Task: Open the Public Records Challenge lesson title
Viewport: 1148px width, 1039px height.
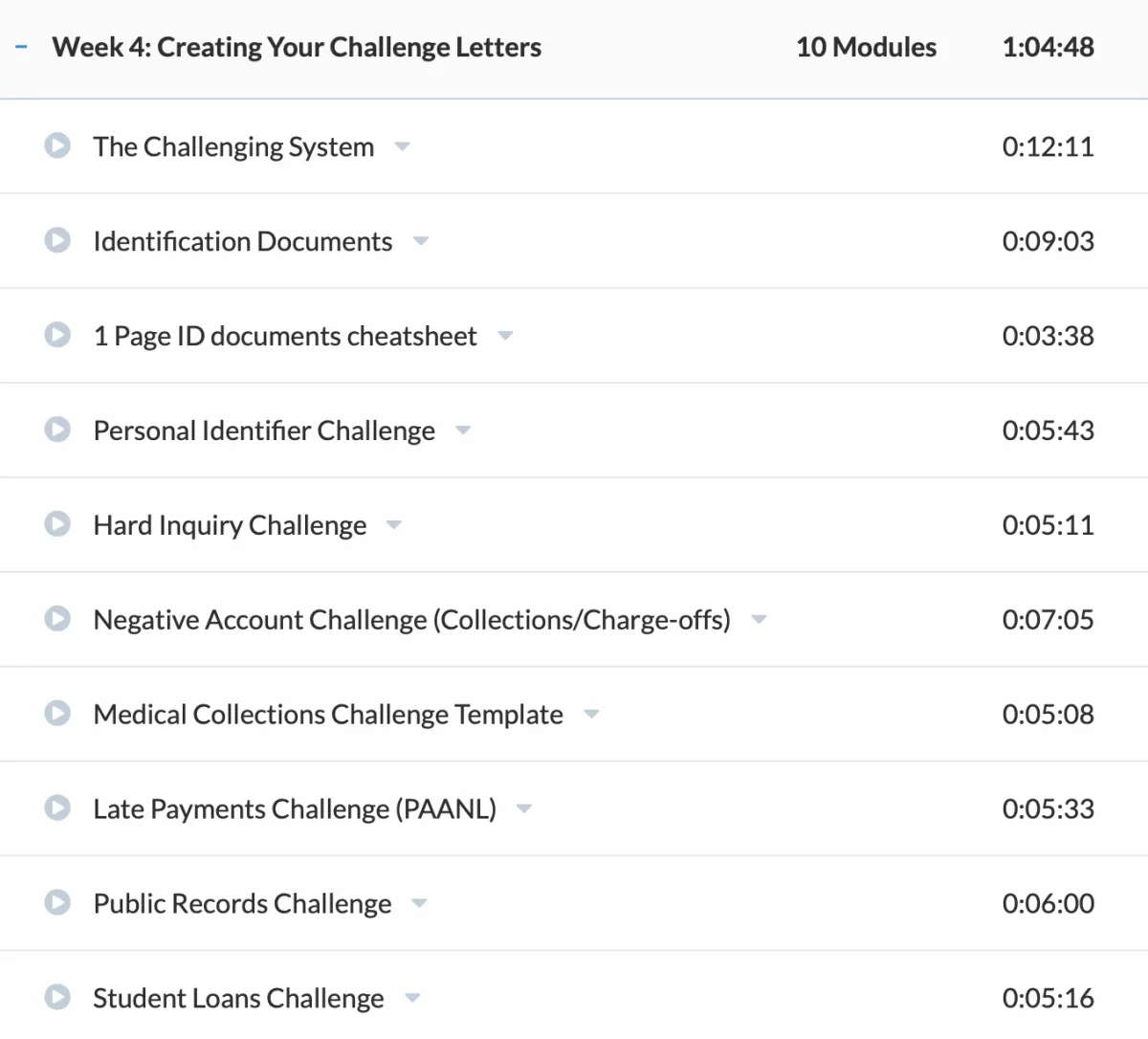Action: pos(242,903)
